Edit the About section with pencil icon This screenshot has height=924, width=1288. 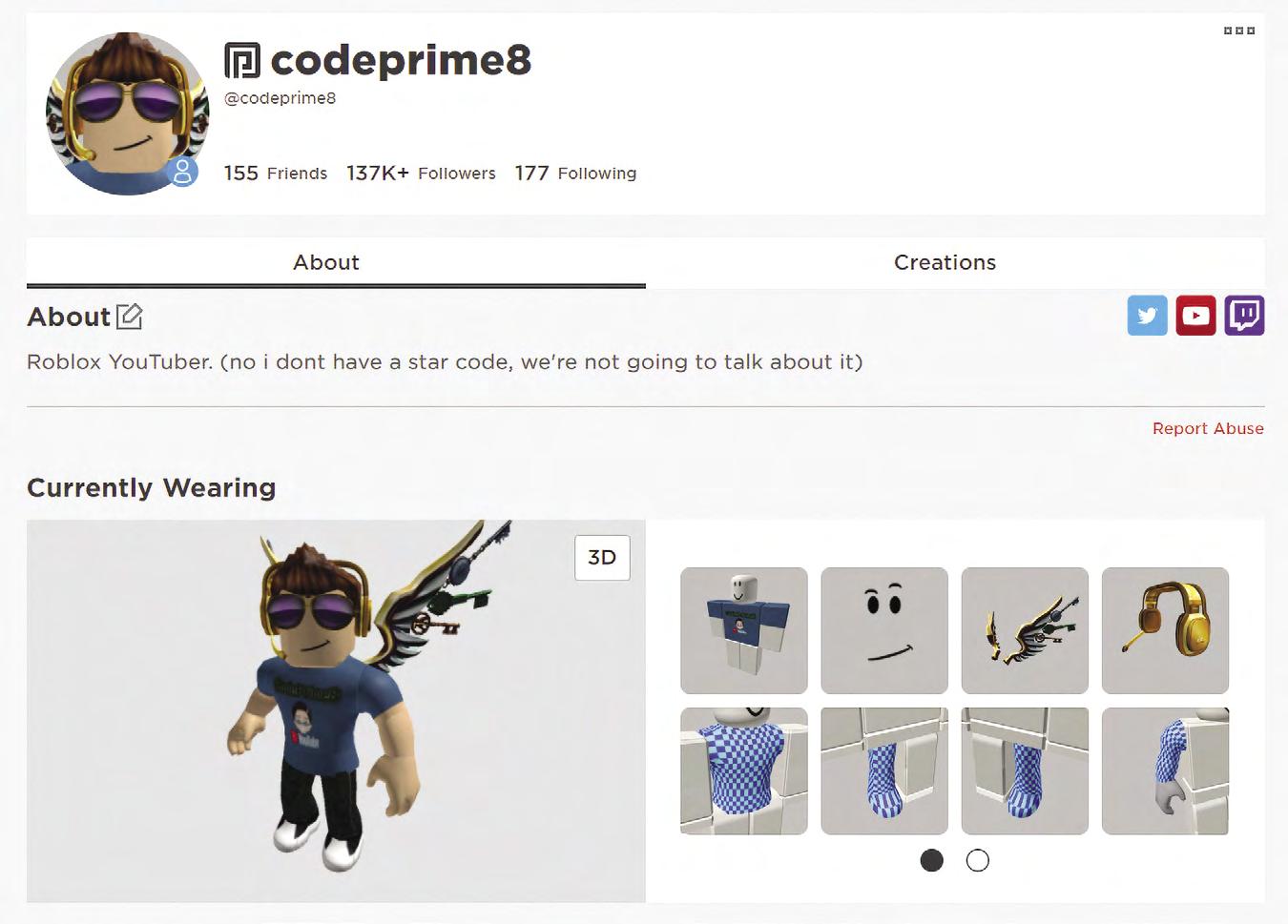click(129, 317)
